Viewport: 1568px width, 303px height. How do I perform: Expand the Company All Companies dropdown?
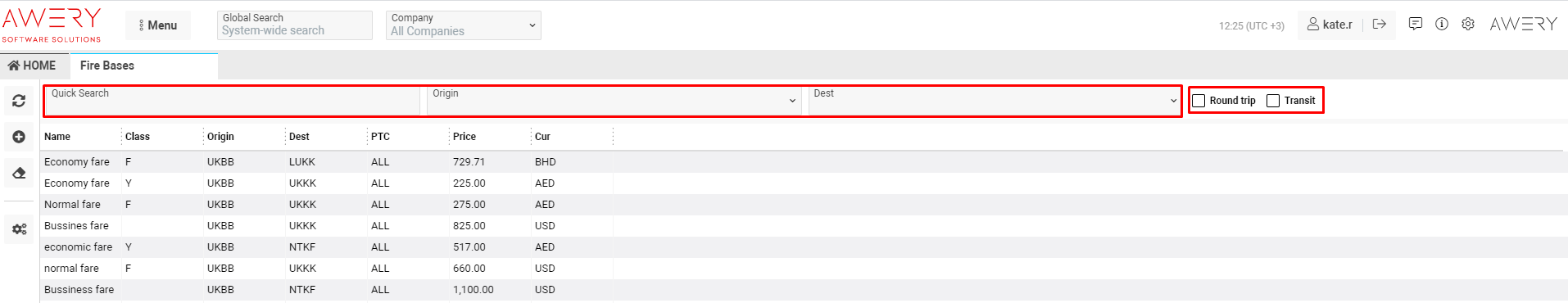(x=464, y=25)
